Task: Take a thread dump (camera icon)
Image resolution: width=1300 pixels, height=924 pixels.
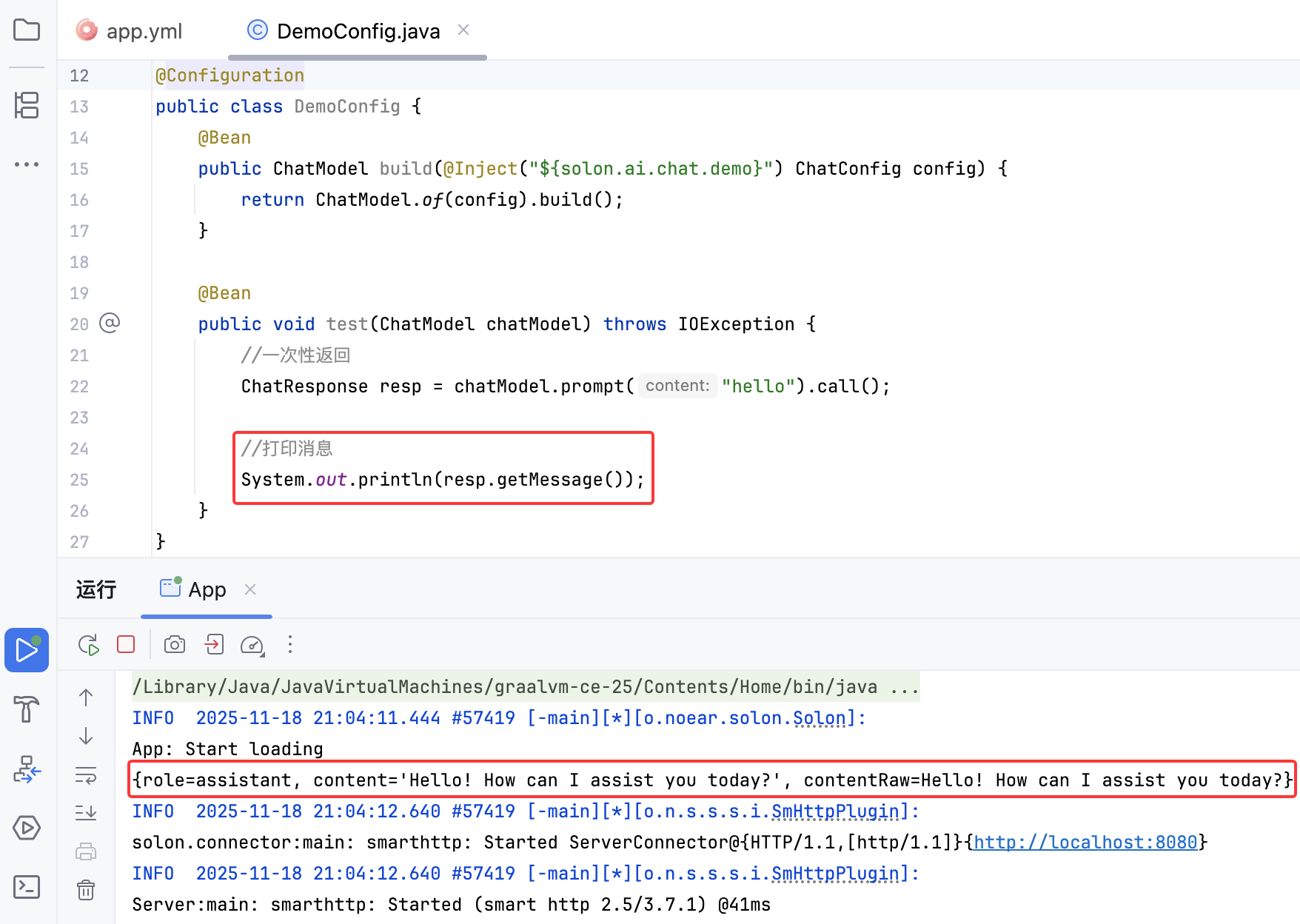Action: coord(175,645)
